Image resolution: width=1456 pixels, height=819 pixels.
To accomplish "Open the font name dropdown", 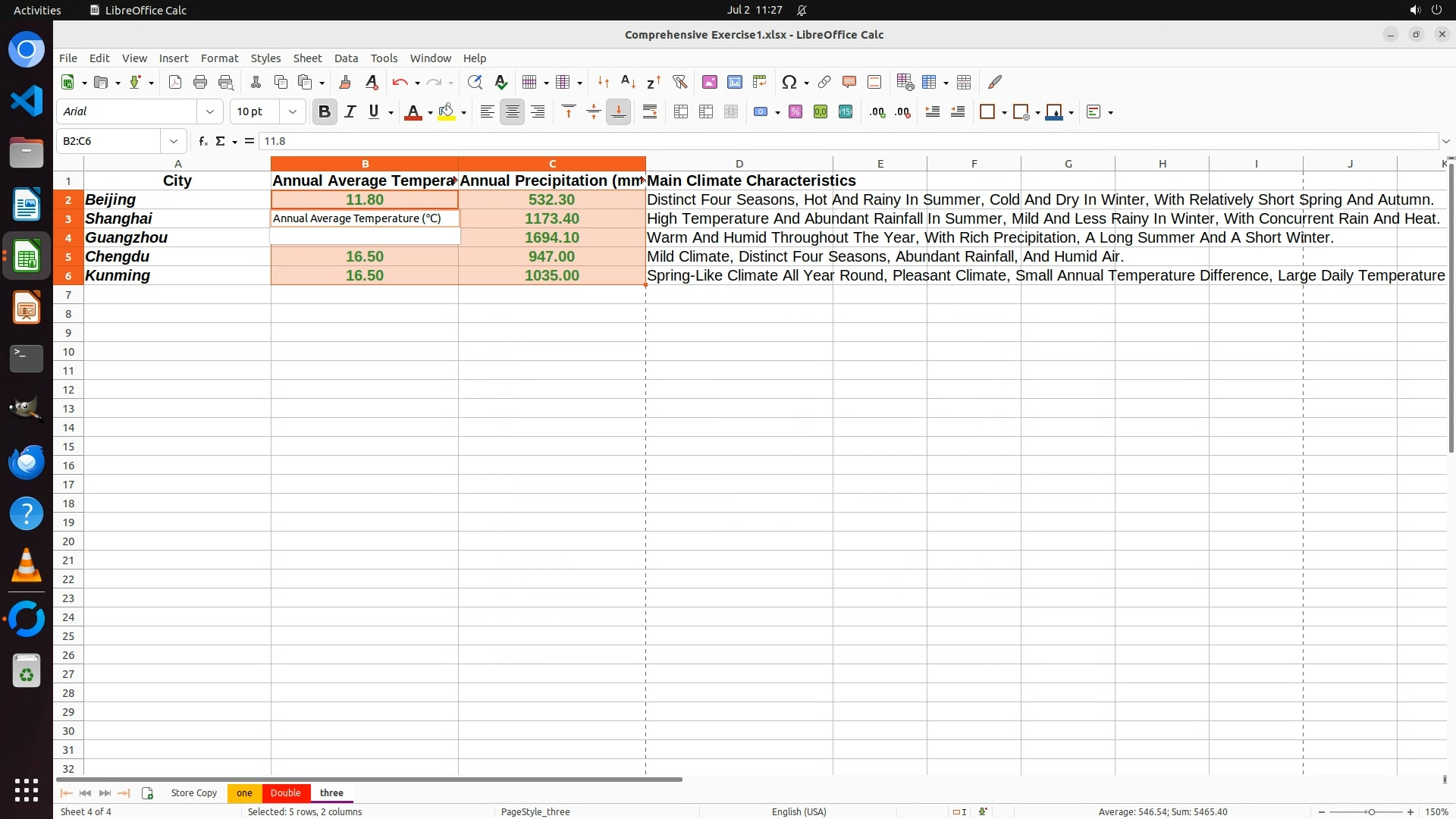I will [x=210, y=112].
